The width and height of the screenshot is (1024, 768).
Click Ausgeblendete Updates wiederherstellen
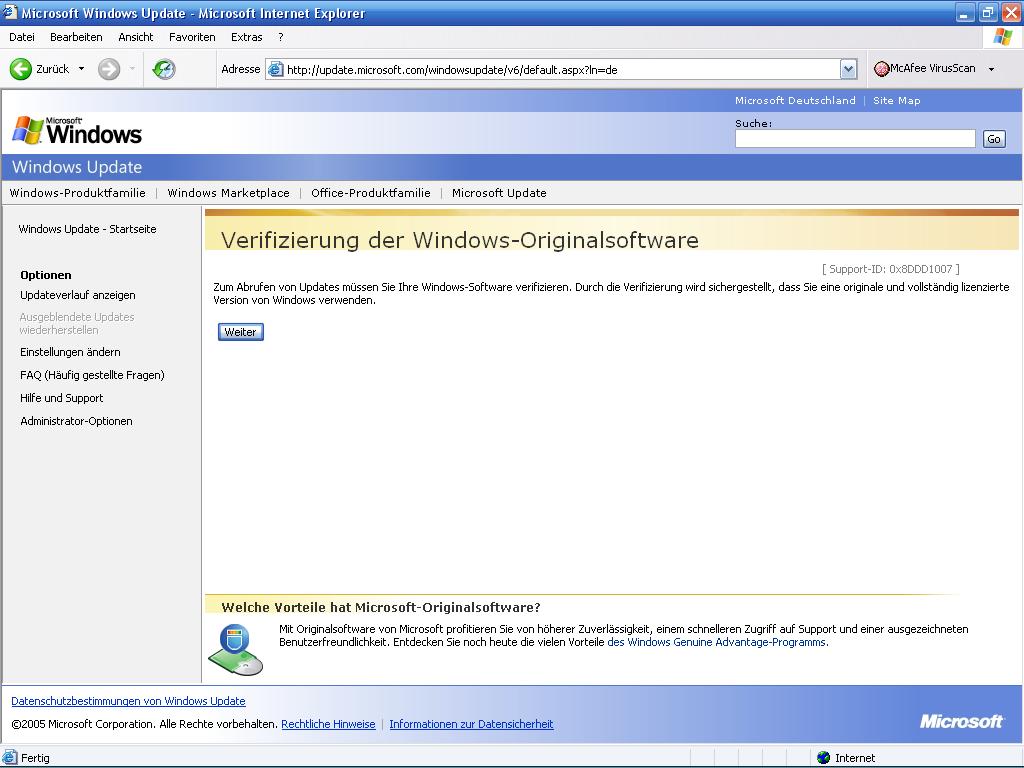click(77, 323)
